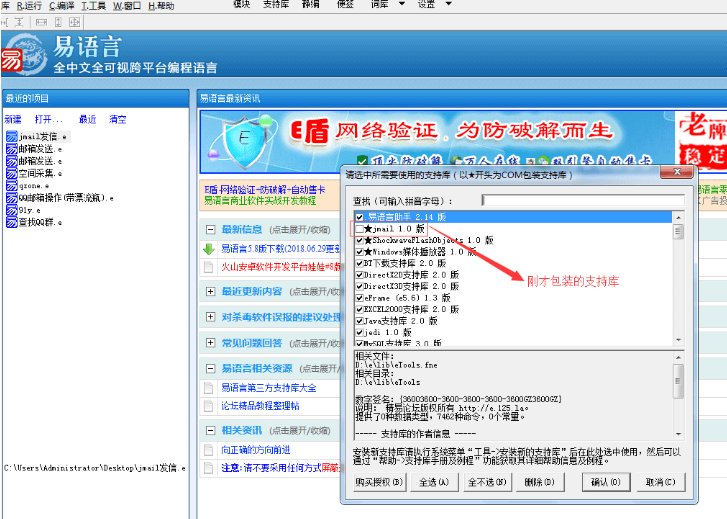Open the 易语言5.8版下载 news link
The width and height of the screenshot is (727, 519).
[281, 249]
